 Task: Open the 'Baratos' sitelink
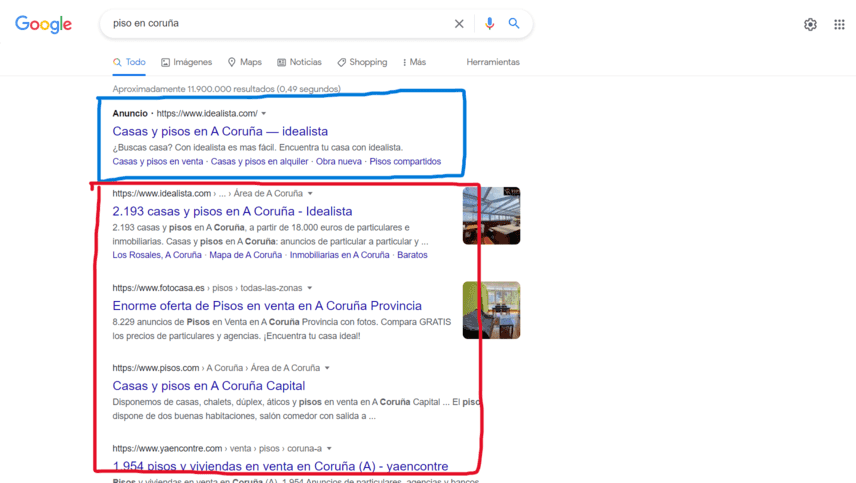[x=412, y=255]
